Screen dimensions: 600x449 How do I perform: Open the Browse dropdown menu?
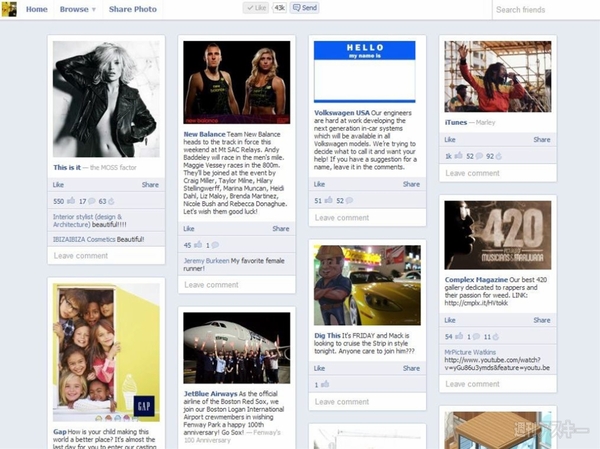pyautogui.click(x=78, y=9)
